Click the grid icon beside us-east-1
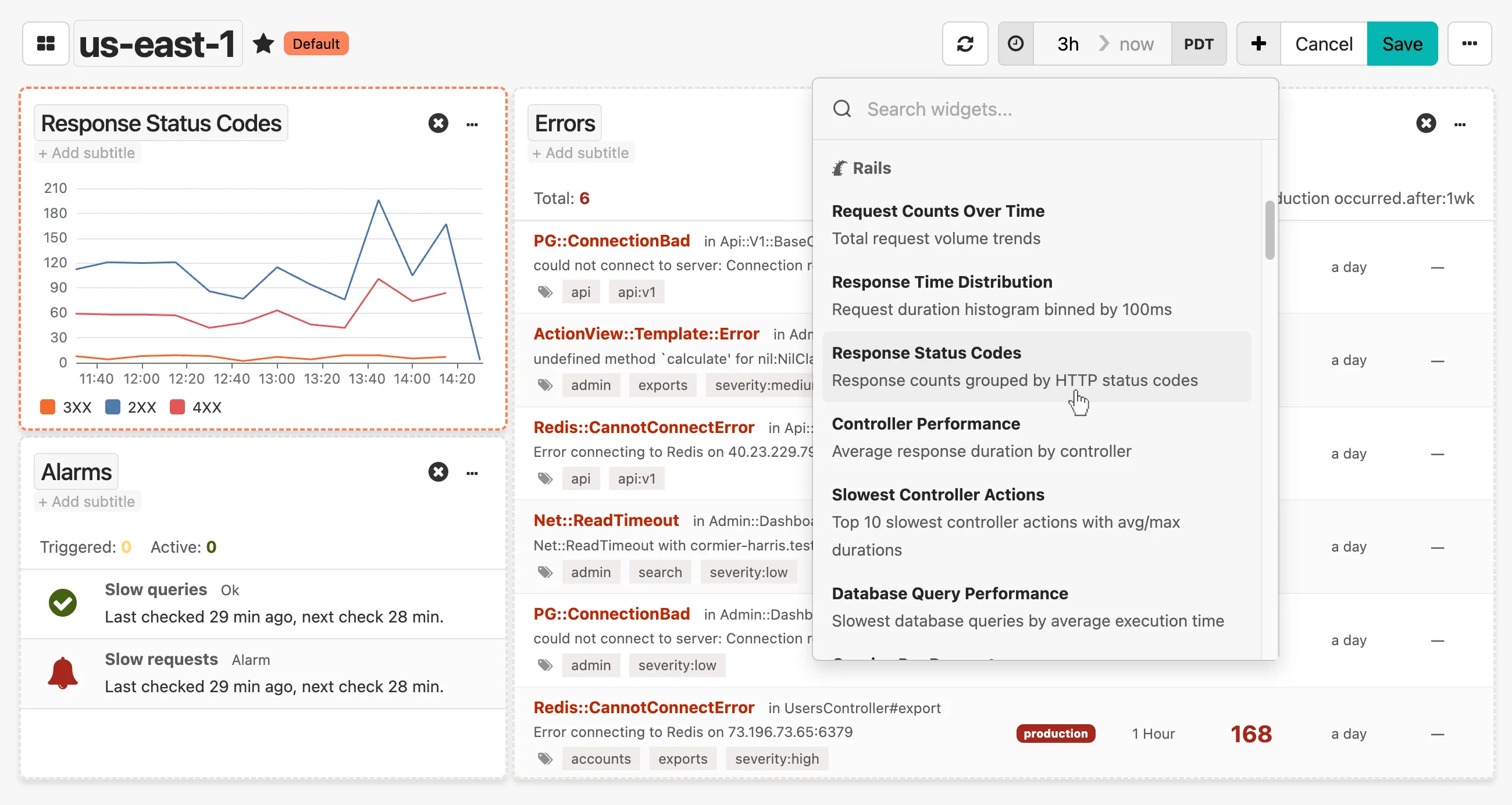 pyautogui.click(x=45, y=43)
